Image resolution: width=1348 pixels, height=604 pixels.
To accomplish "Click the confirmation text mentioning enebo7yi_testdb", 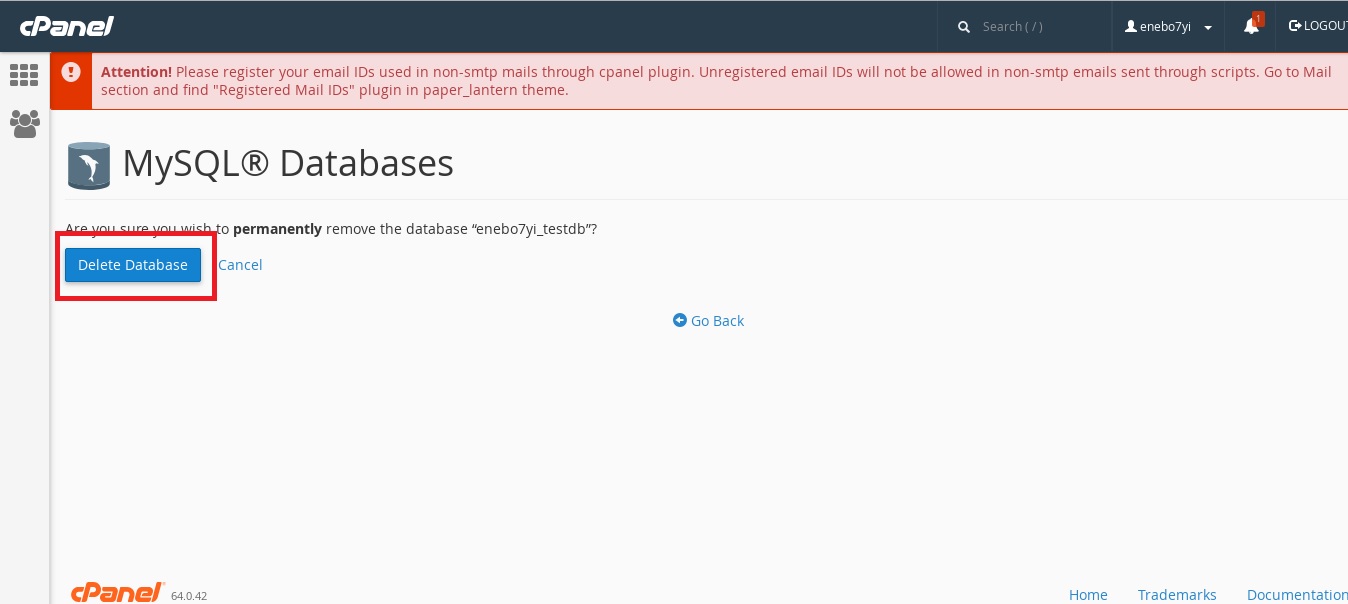I will coord(331,229).
